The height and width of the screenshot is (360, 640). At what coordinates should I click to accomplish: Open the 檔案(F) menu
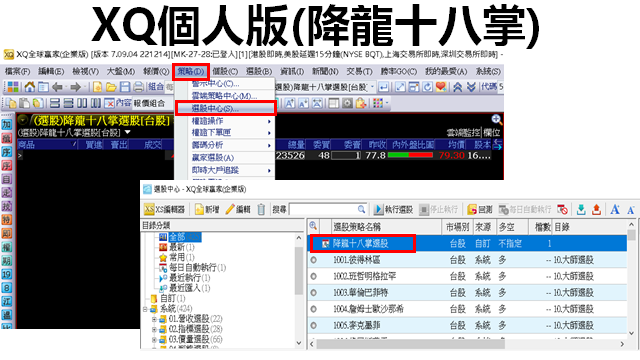coord(17,71)
